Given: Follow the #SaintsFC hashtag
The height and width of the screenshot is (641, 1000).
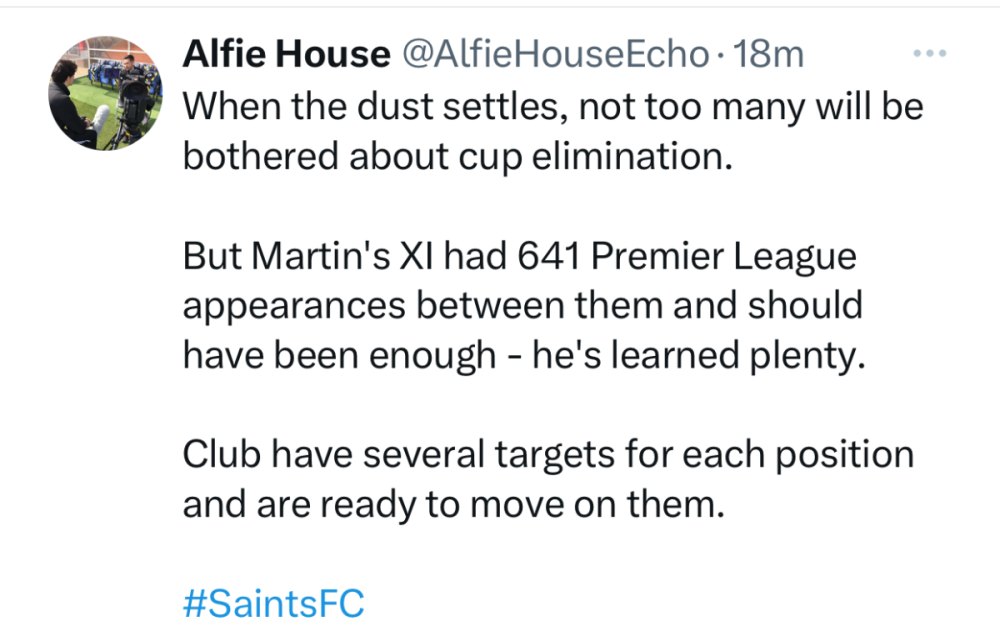Looking at the screenshot, I should (x=273, y=603).
